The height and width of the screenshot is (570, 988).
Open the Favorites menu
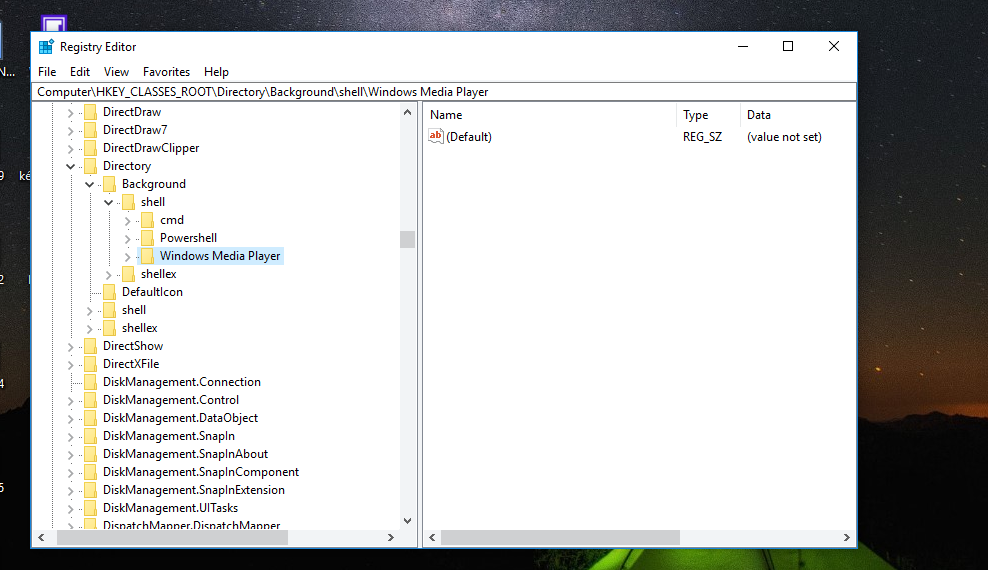click(x=166, y=72)
